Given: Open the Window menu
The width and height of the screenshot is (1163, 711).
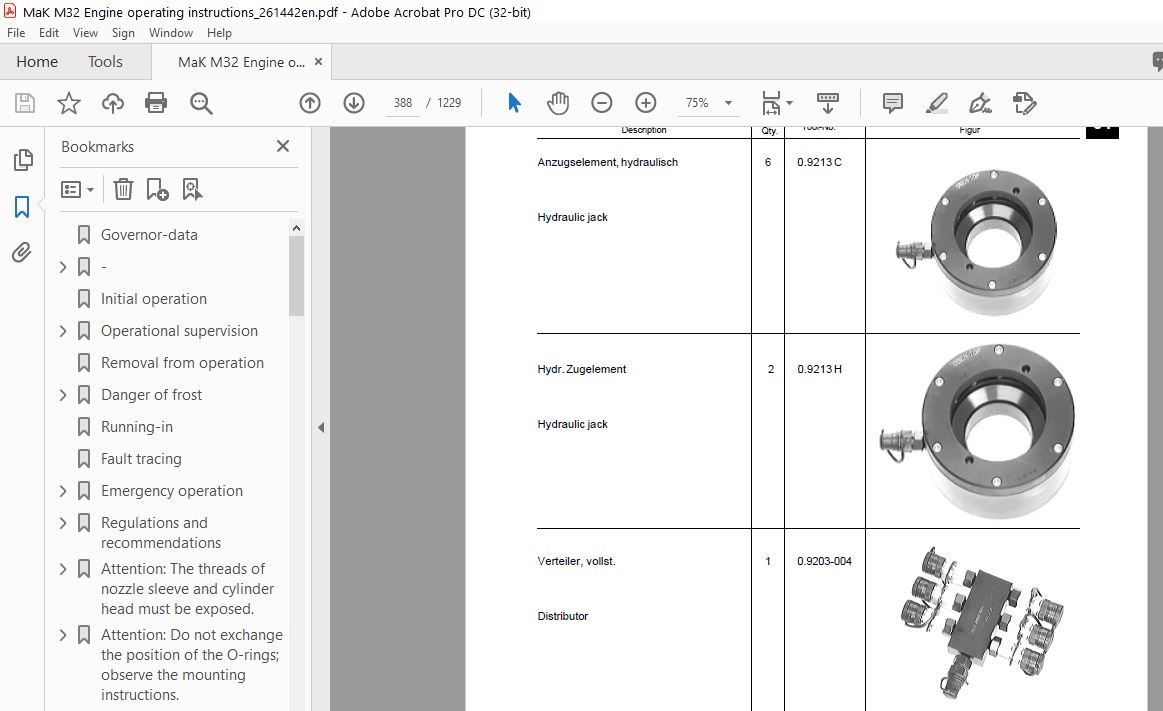Looking at the screenshot, I should click(x=171, y=33).
